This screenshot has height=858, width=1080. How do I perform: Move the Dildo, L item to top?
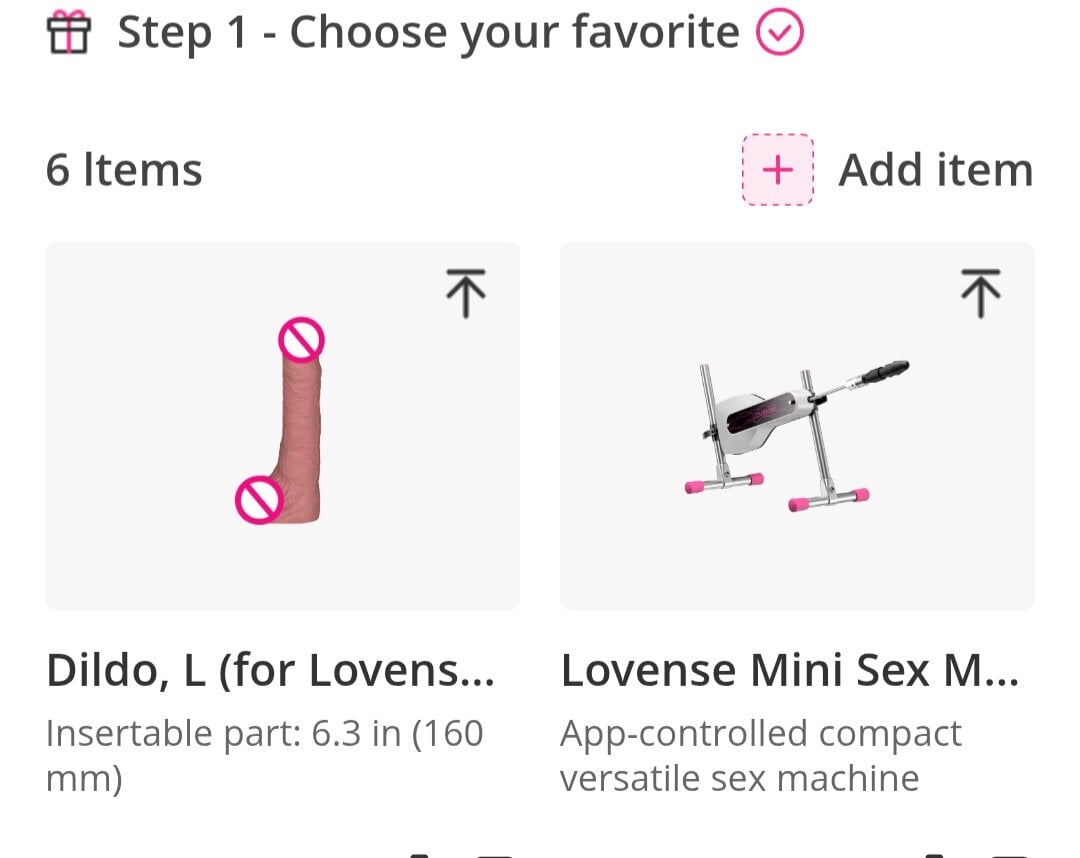465,293
